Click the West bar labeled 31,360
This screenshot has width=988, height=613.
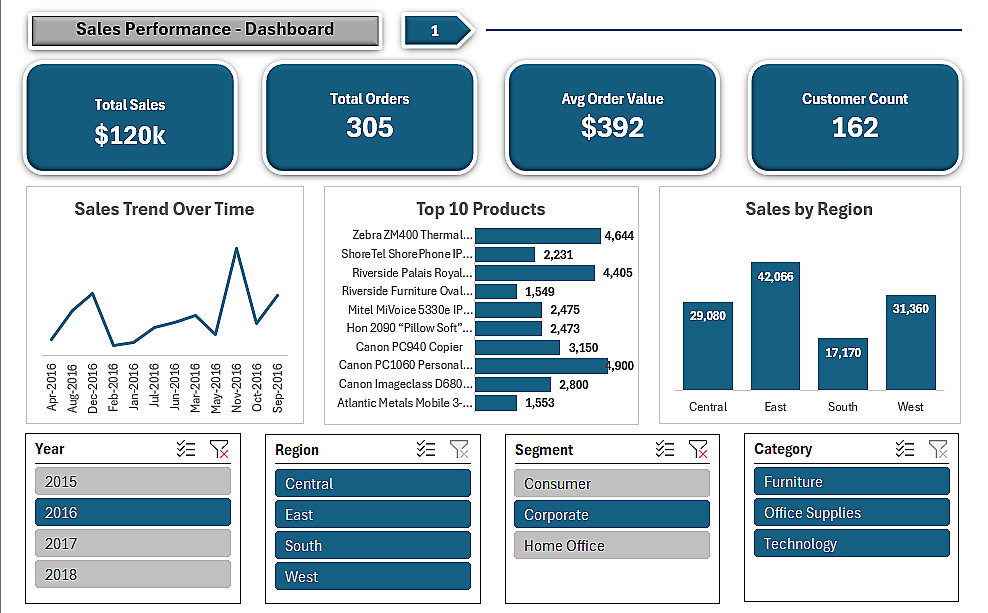tap(910, 342)
